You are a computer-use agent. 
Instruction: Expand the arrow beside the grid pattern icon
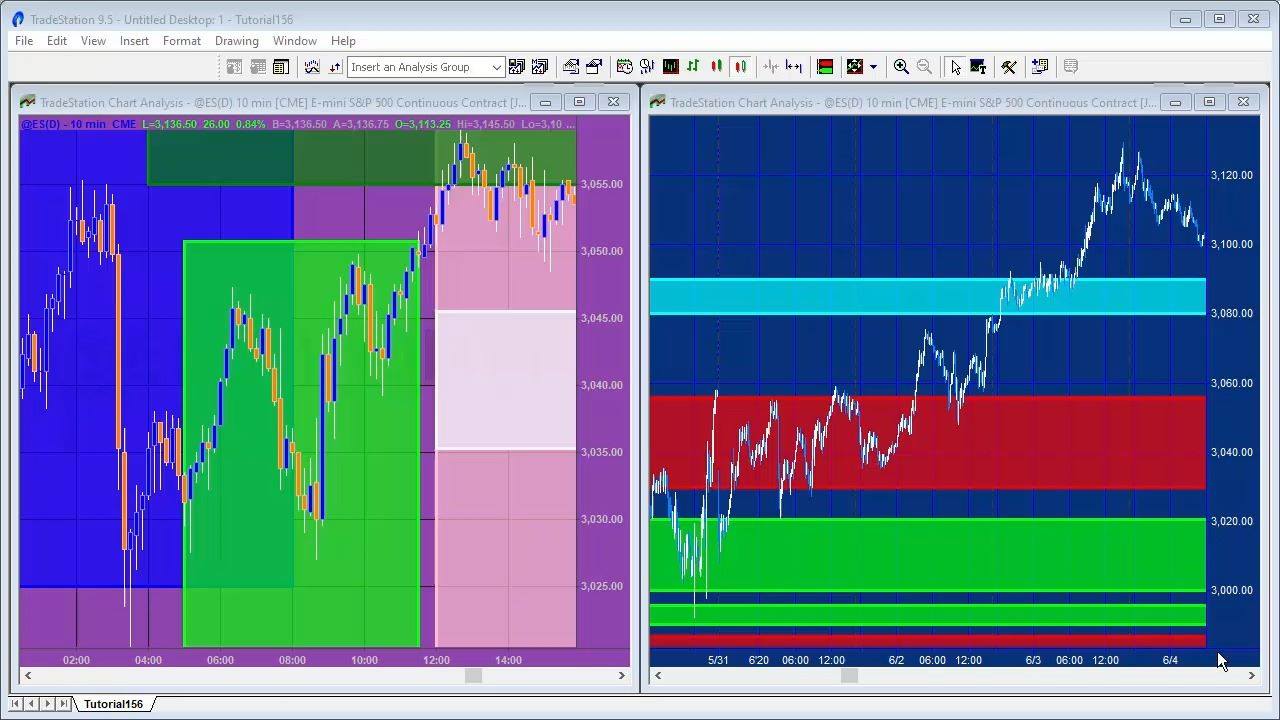(x=873, y=67)
